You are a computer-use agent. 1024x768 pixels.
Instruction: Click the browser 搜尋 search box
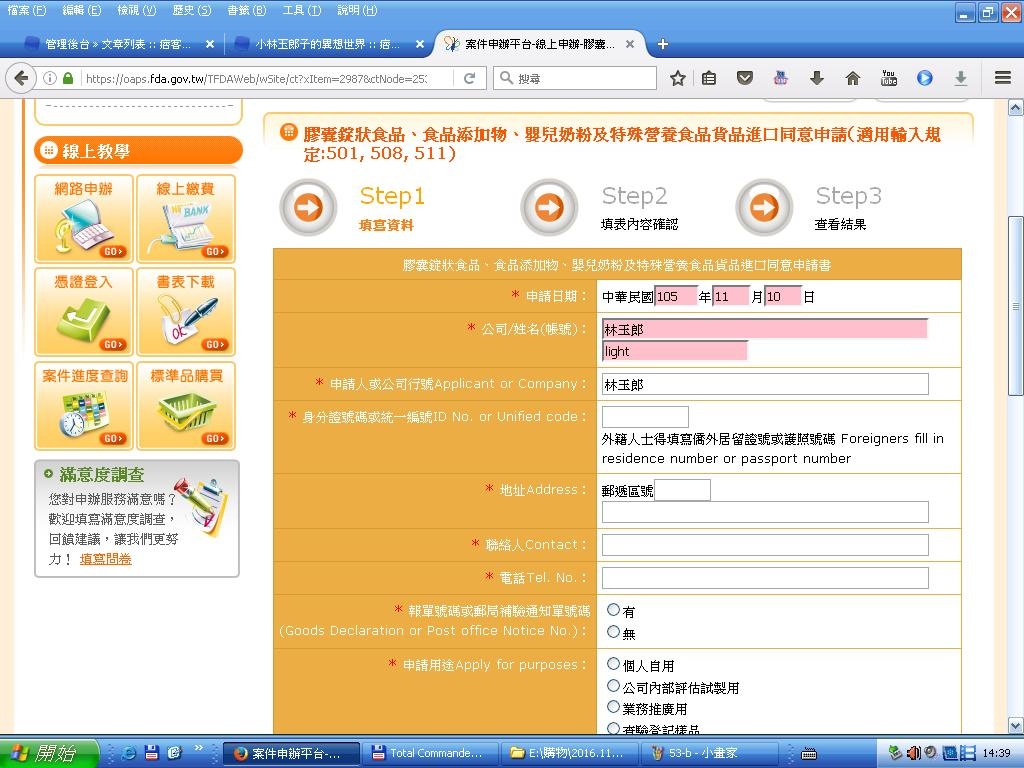tap(575, 78)
